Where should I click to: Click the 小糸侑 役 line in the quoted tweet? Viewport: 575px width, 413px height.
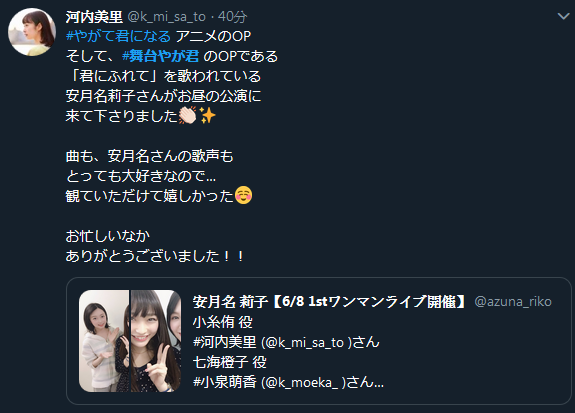(x=223, y=322)
